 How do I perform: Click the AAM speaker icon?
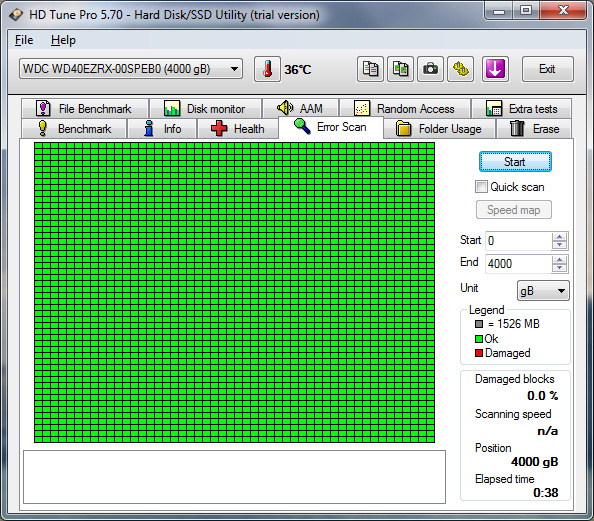click(285, 108)
